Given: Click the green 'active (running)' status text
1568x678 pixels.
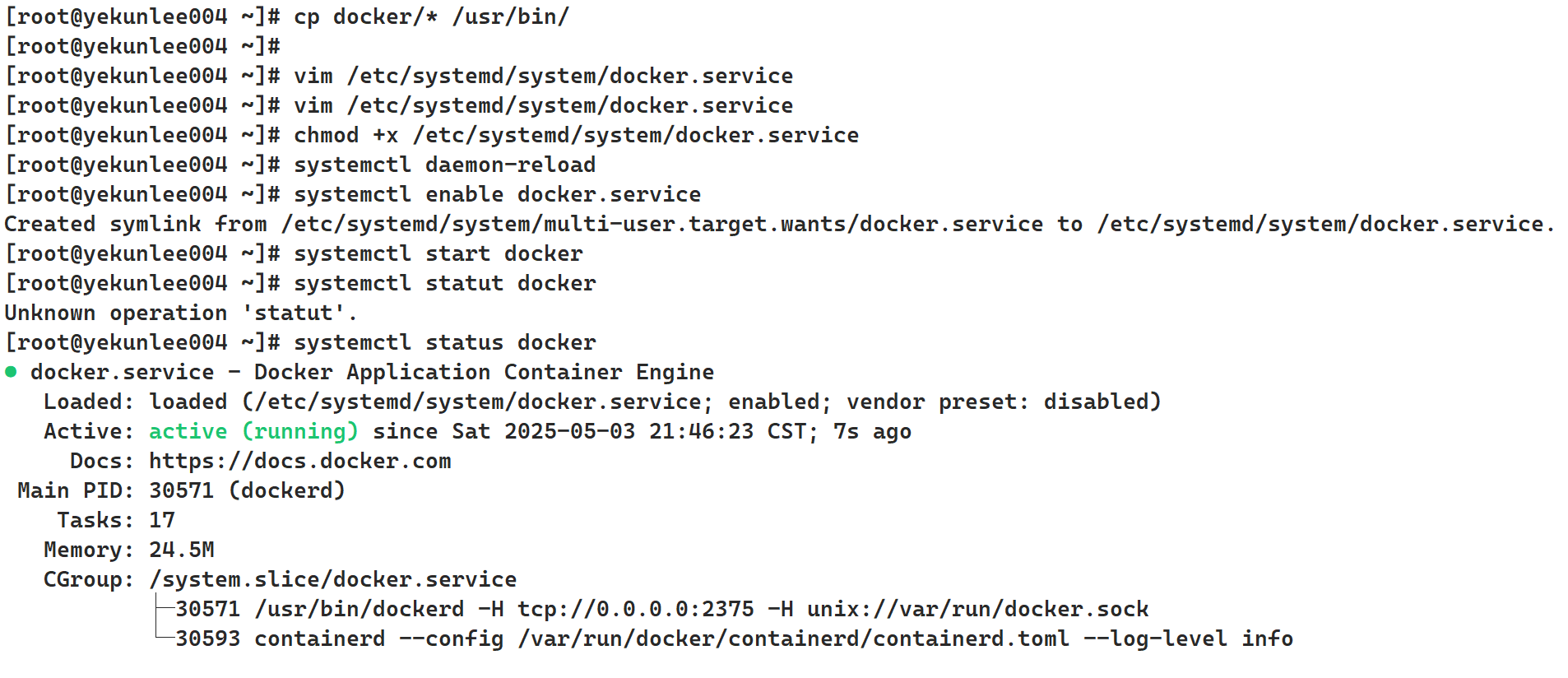Looking at the screenshot, I should 253,431.
